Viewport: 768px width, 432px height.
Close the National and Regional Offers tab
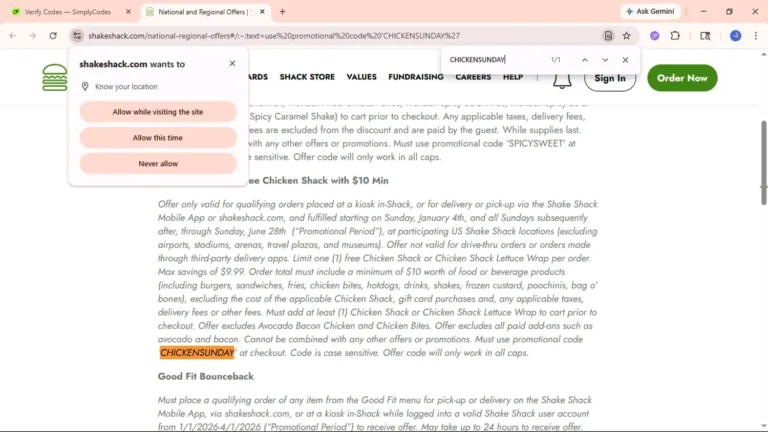coord(262,12)
